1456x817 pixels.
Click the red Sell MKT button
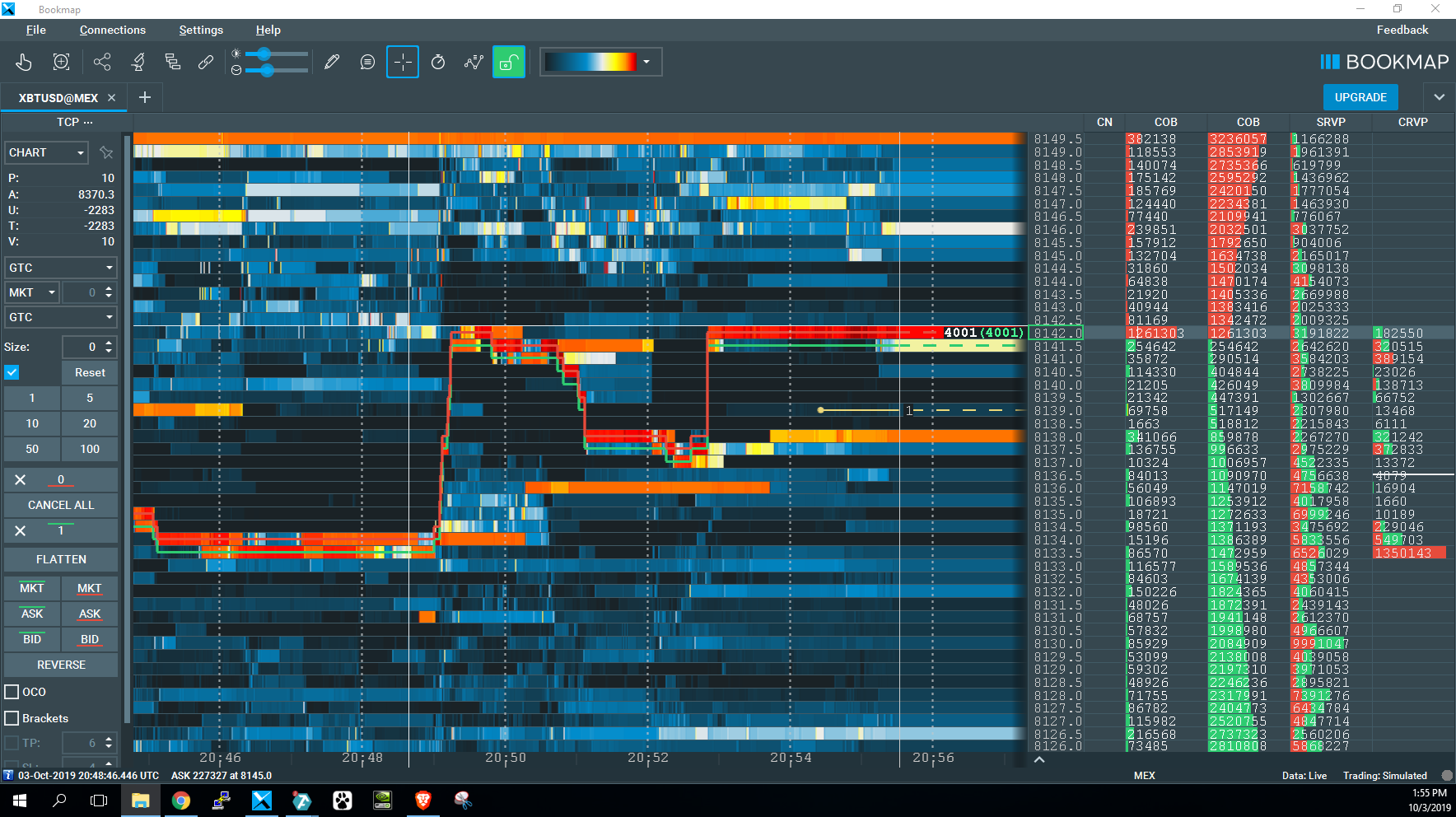[90, 588]
